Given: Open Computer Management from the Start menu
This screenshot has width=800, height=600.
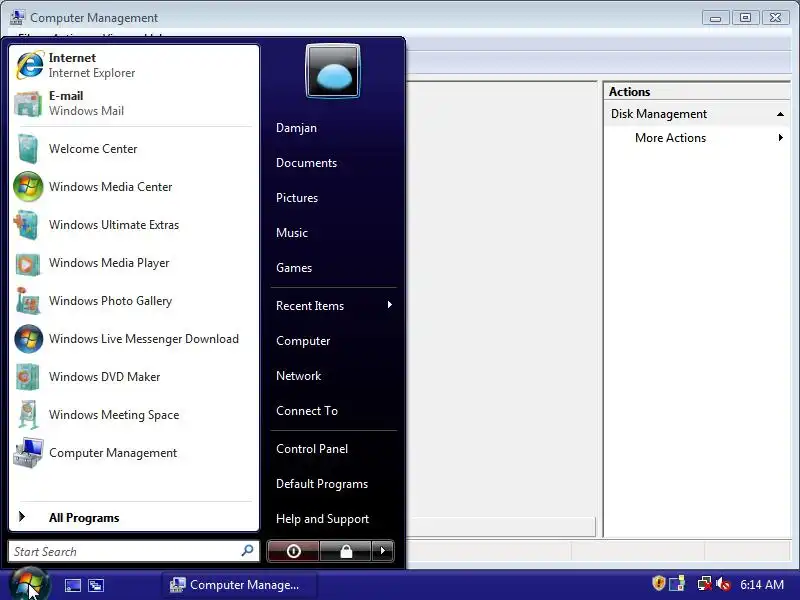Looking at the screenshot, I should tap(134, 453).
